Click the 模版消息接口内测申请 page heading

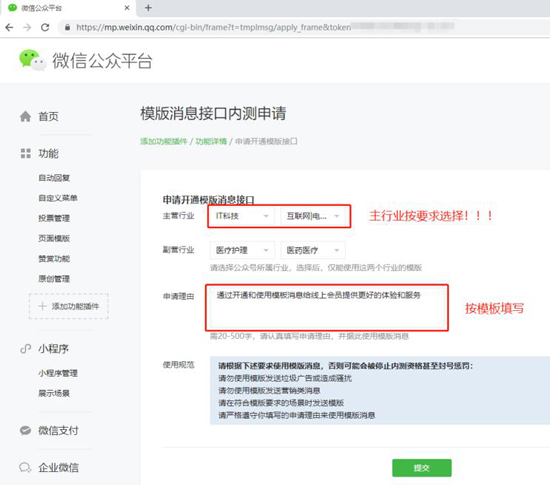coord(213,113)
